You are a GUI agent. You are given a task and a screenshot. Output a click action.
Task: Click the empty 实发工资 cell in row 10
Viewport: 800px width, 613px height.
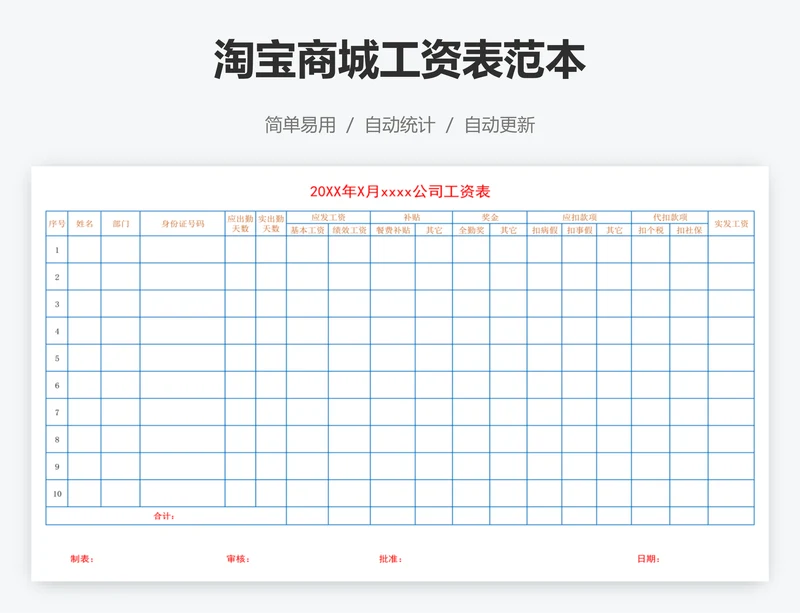coord(731,493)
